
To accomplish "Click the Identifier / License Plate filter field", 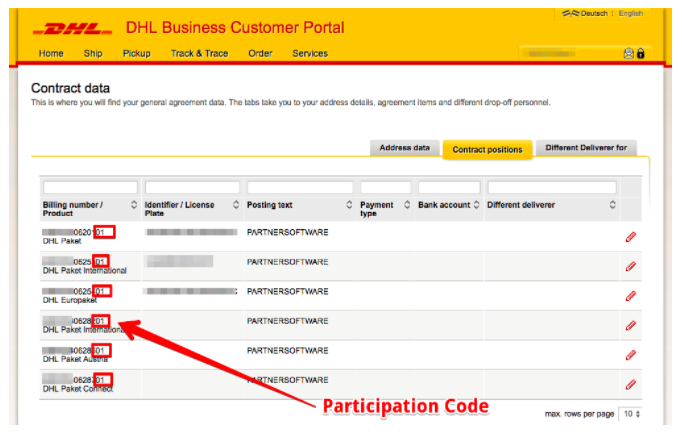I will 192,188.
